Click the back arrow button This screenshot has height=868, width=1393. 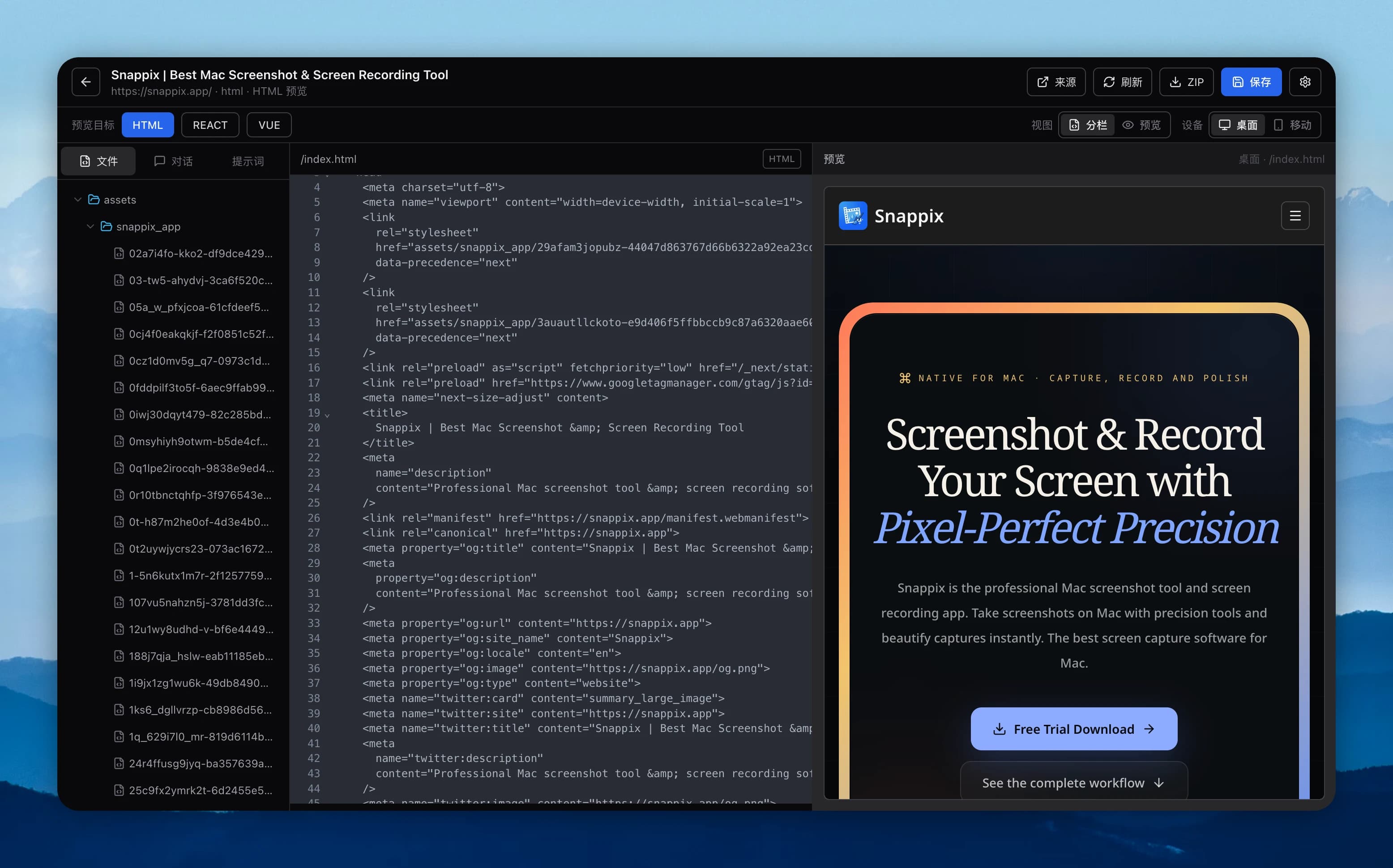pyautogui.click(x=85, y=82)
